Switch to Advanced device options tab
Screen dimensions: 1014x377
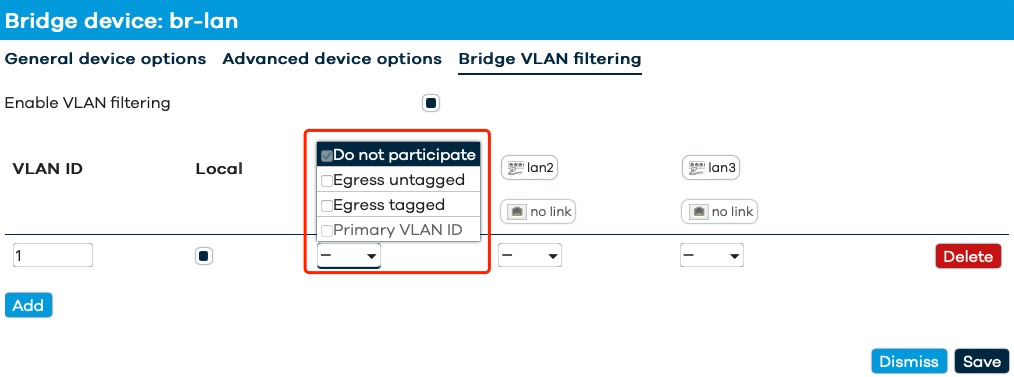point(332,59)
